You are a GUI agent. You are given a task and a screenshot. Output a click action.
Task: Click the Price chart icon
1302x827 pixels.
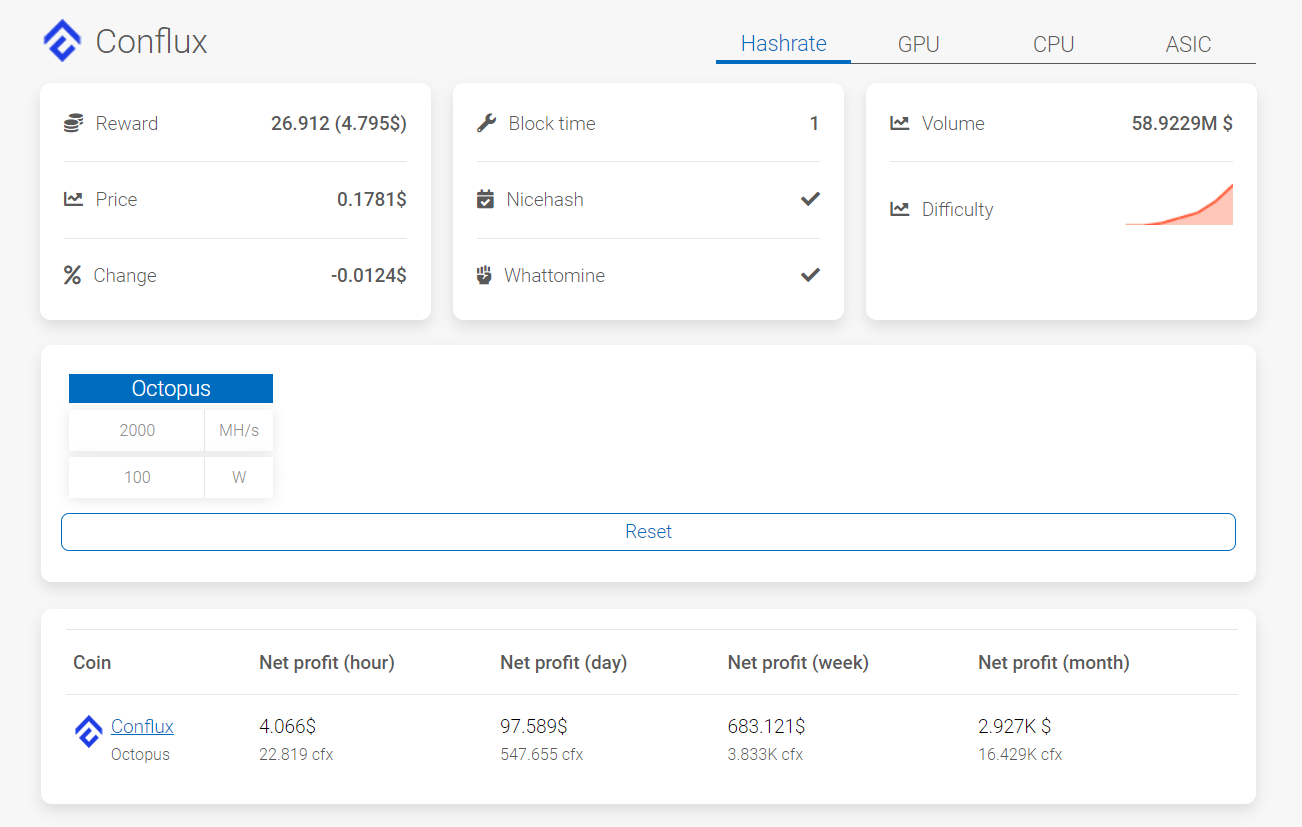click(x=73, y=199)
